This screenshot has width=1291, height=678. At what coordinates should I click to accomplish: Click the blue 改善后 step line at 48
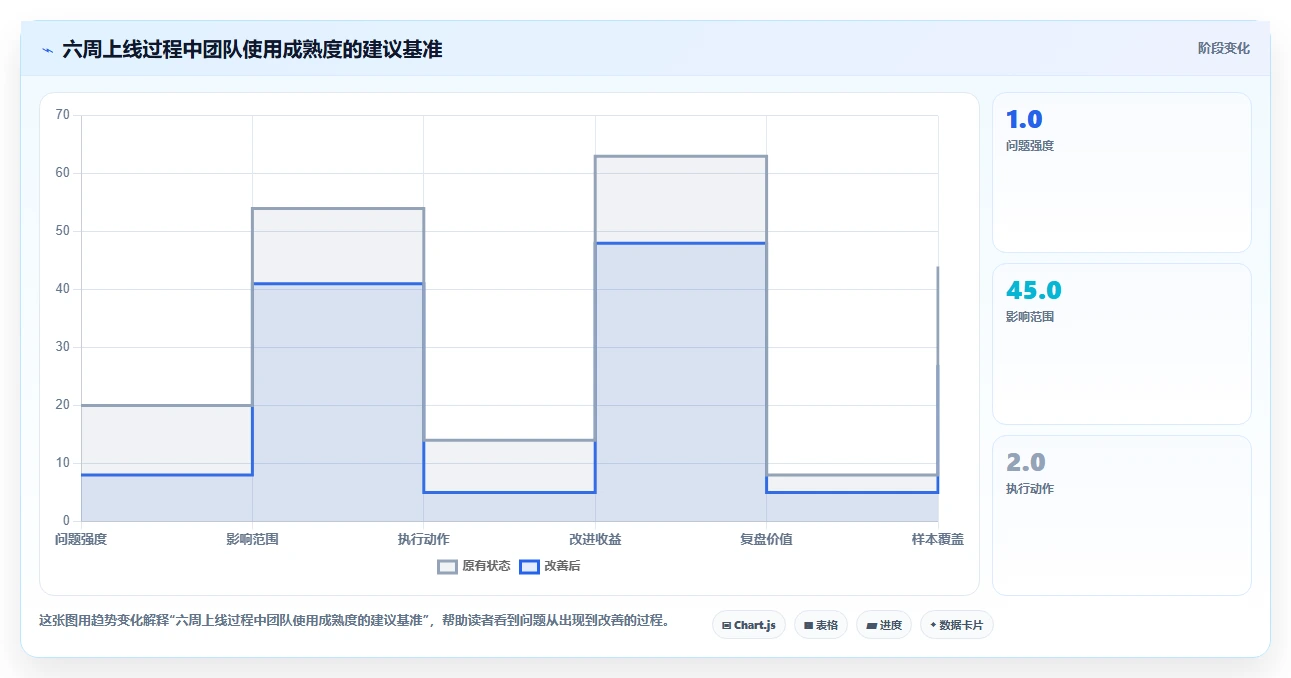pyautogui.click(x=681, y=243)
